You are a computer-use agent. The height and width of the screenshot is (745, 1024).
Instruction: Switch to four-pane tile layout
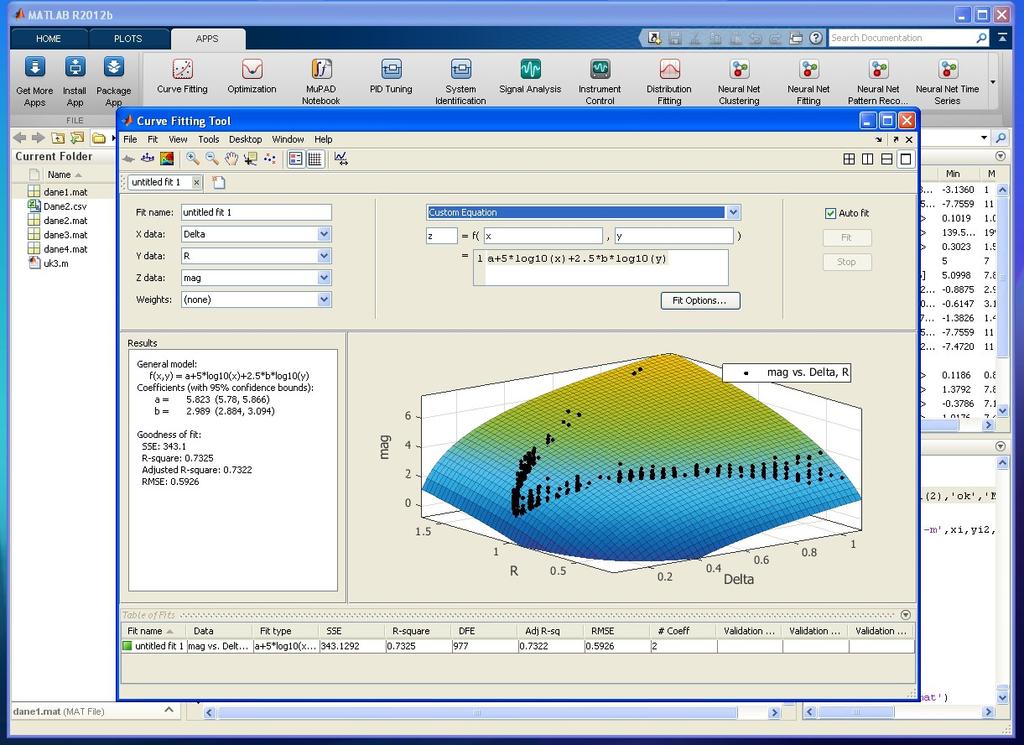pos(849,159)
